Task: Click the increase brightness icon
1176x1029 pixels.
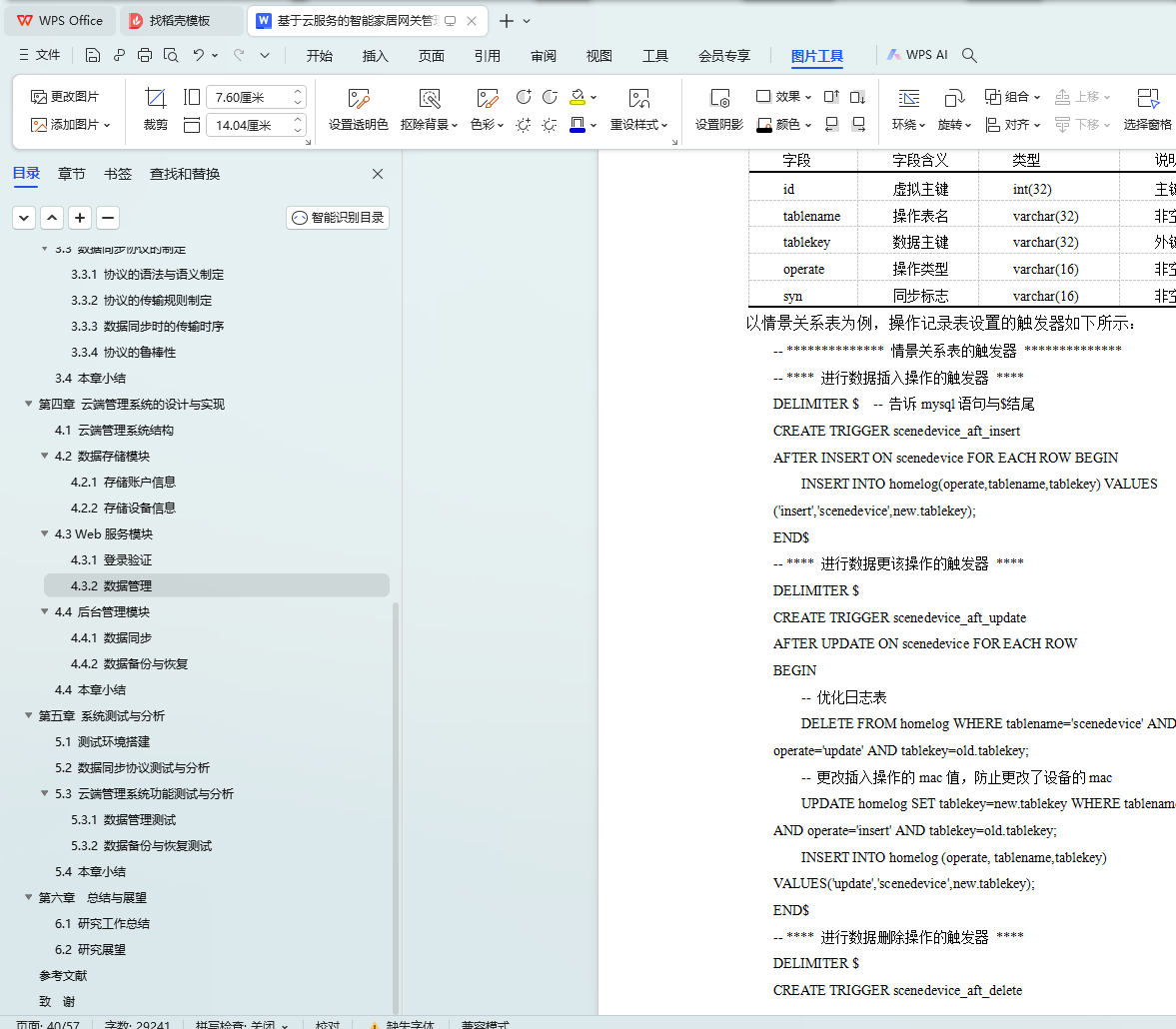Action: click(x=524, y=125)
